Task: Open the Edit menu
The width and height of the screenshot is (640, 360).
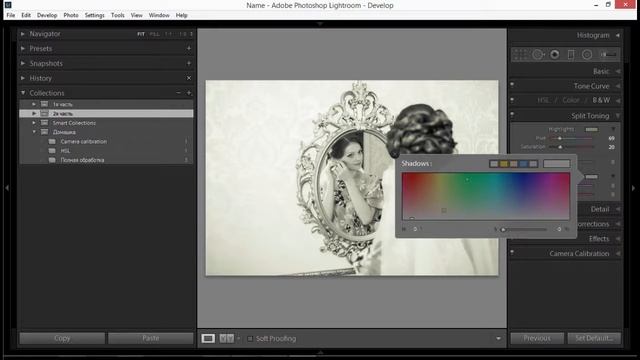Action: pos(26,15)
